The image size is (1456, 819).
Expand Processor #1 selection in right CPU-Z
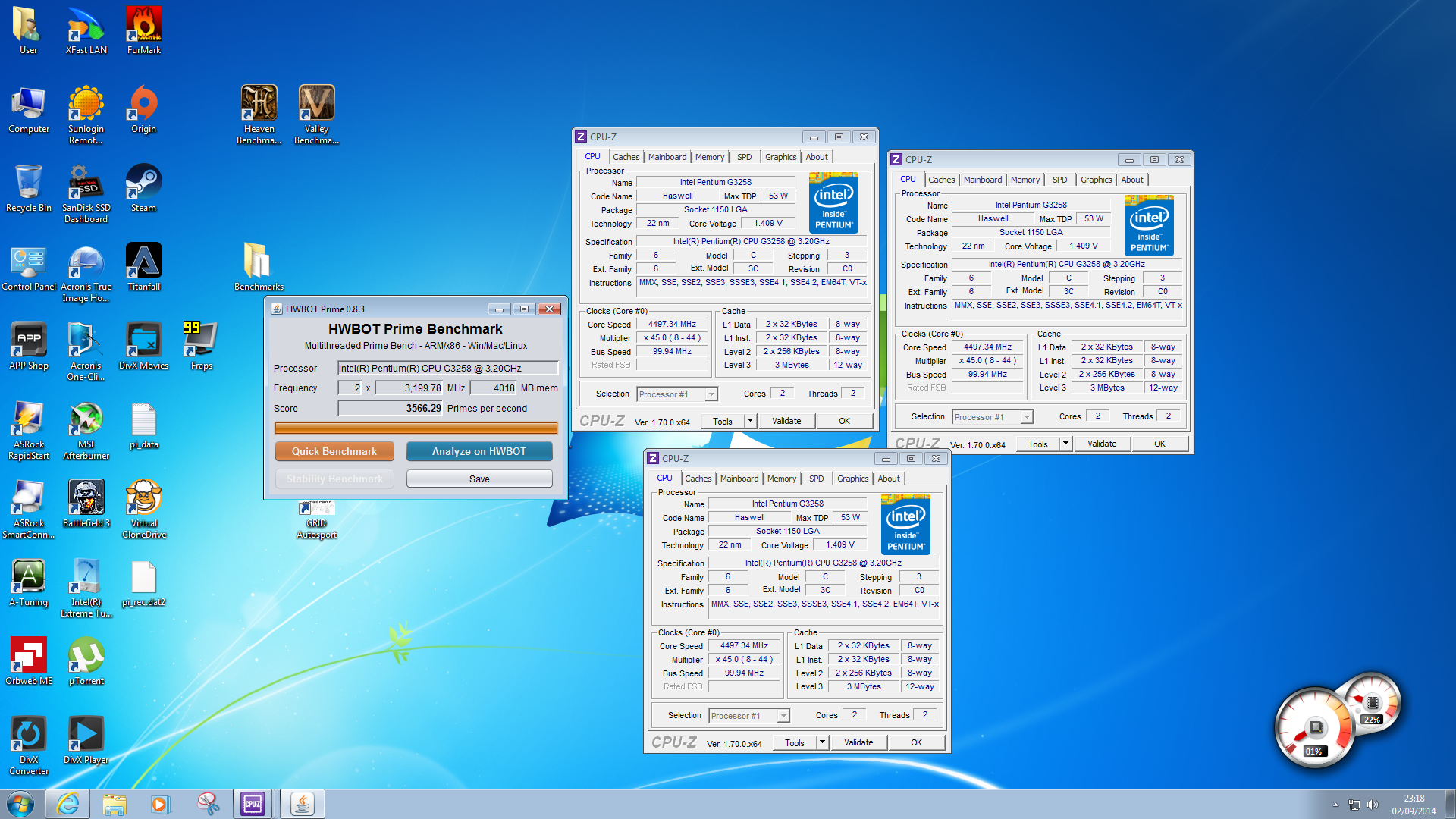coord(1027,417)
